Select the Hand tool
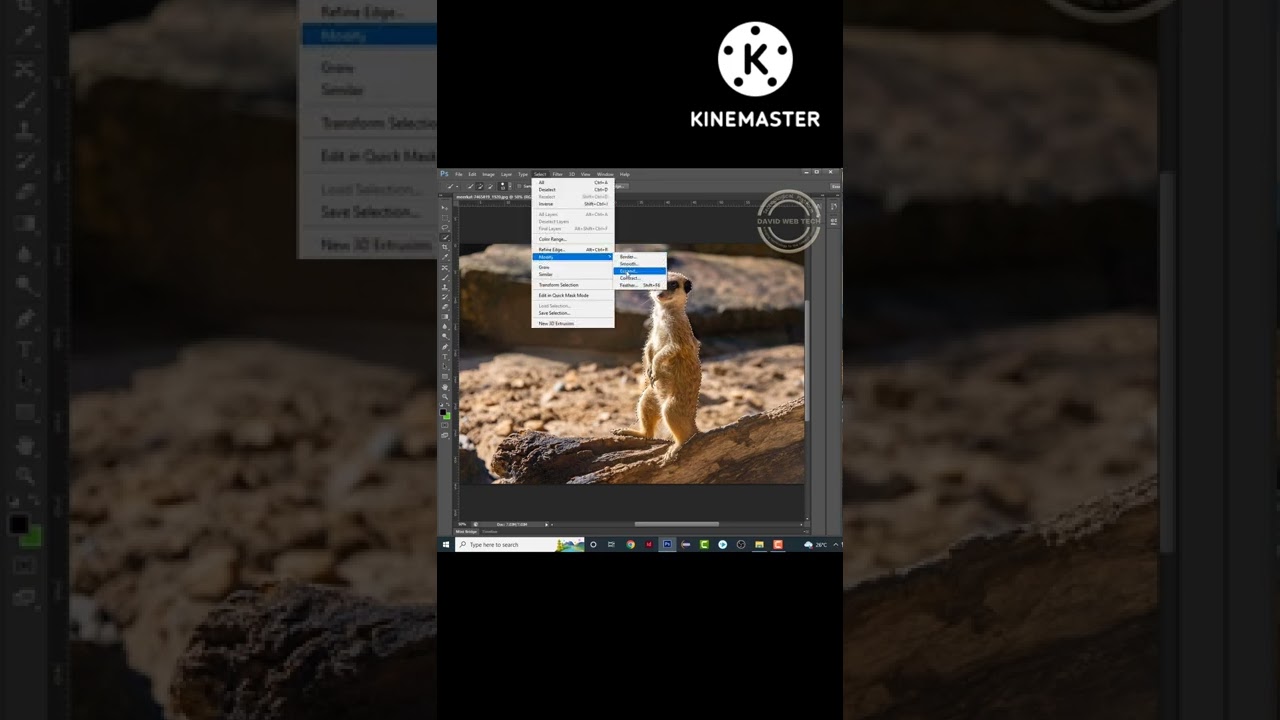Viewport: 1280px width, 720px height. click(x=445, y=387)
